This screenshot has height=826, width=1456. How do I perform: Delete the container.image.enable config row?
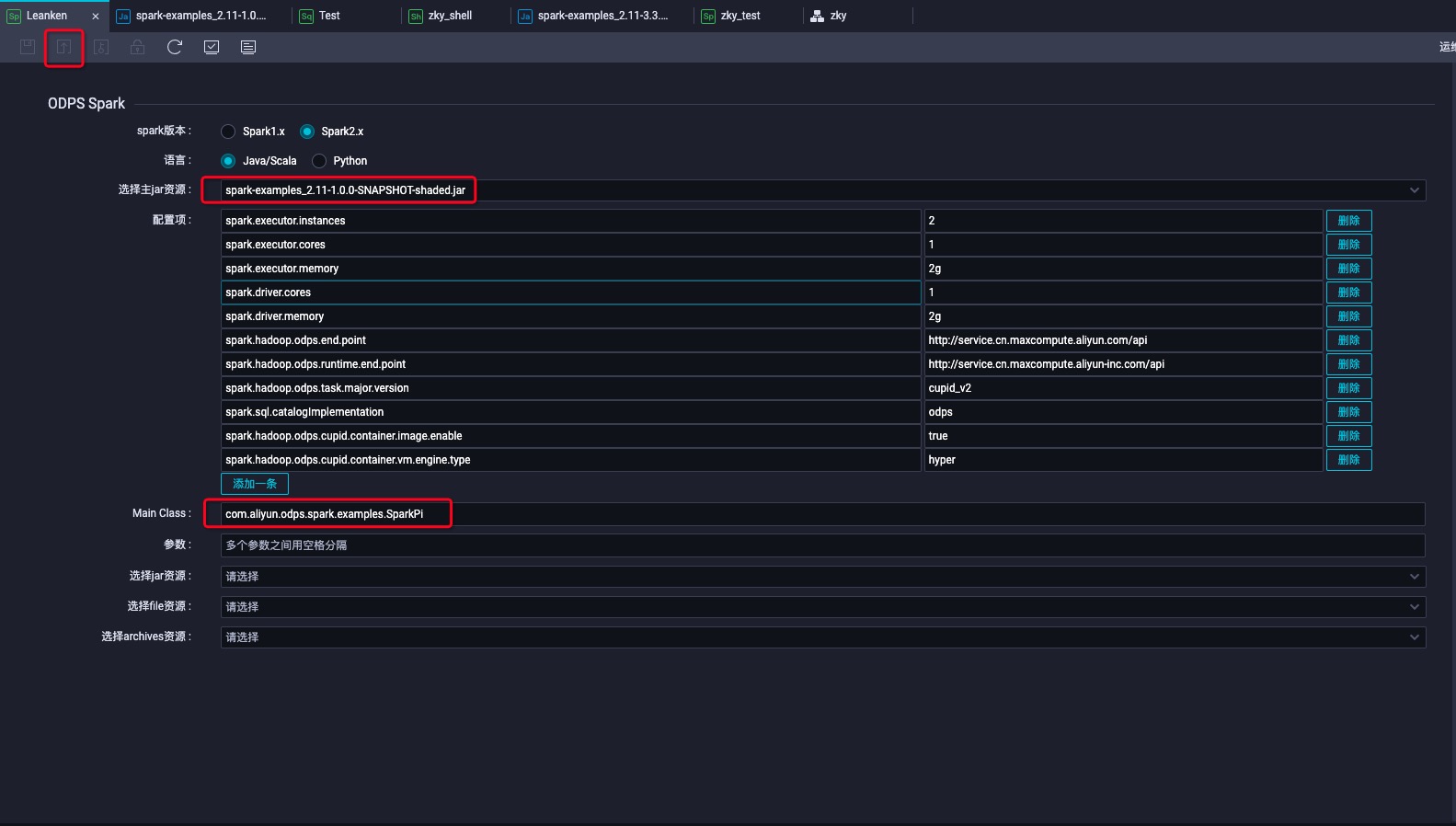tap(1348, 436)
